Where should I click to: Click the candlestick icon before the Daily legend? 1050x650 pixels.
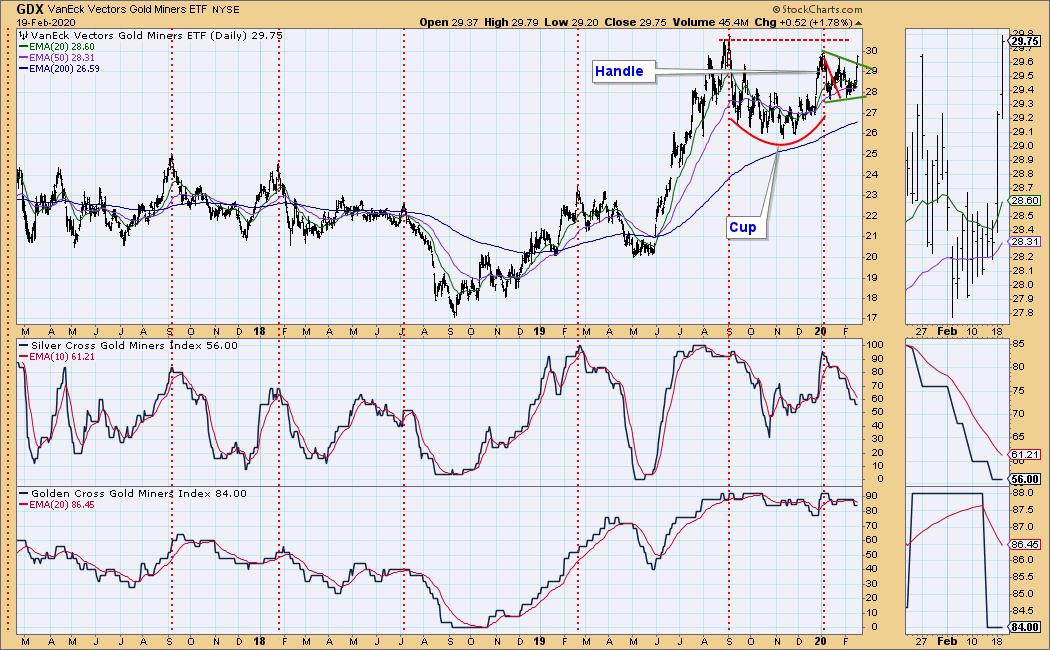23,35
